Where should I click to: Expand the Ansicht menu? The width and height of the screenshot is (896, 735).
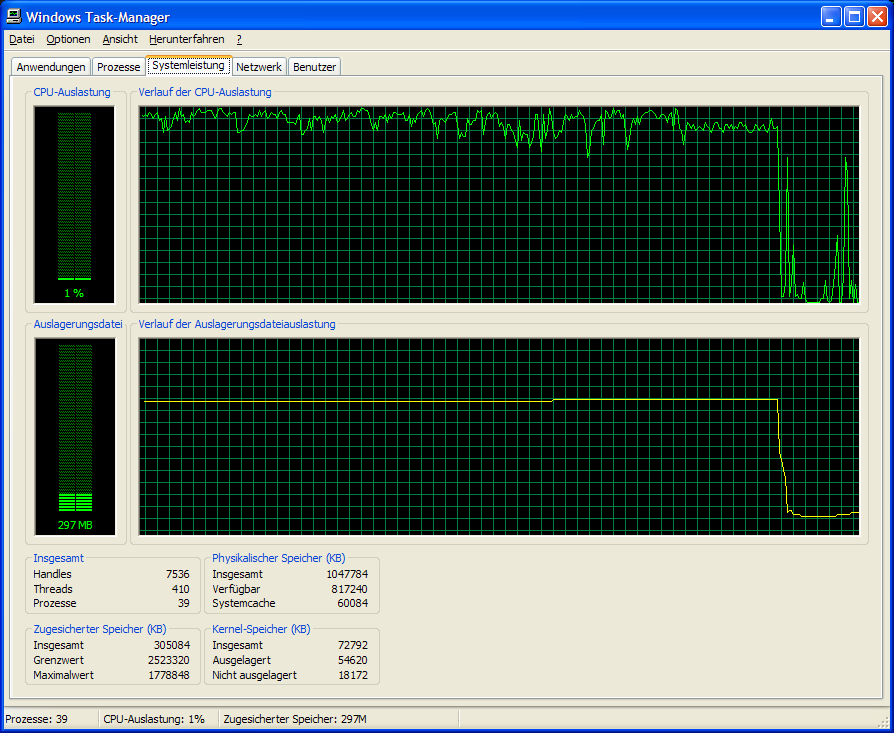click(x=120, y=40)
